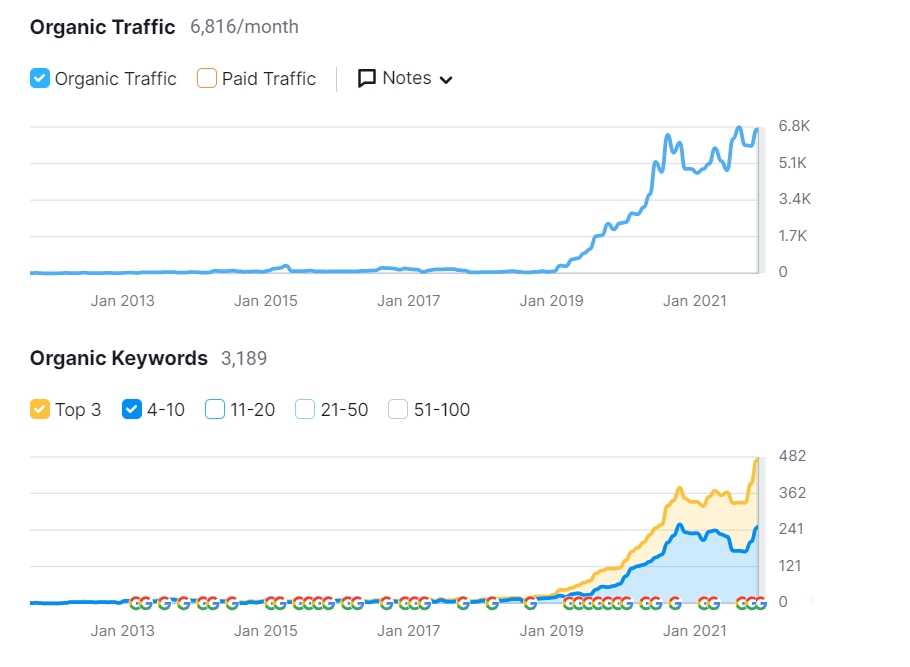The width and height of the screenshot is (910, 667).
Task: Click the 5.1K axis label
Action: click(793, 163)
